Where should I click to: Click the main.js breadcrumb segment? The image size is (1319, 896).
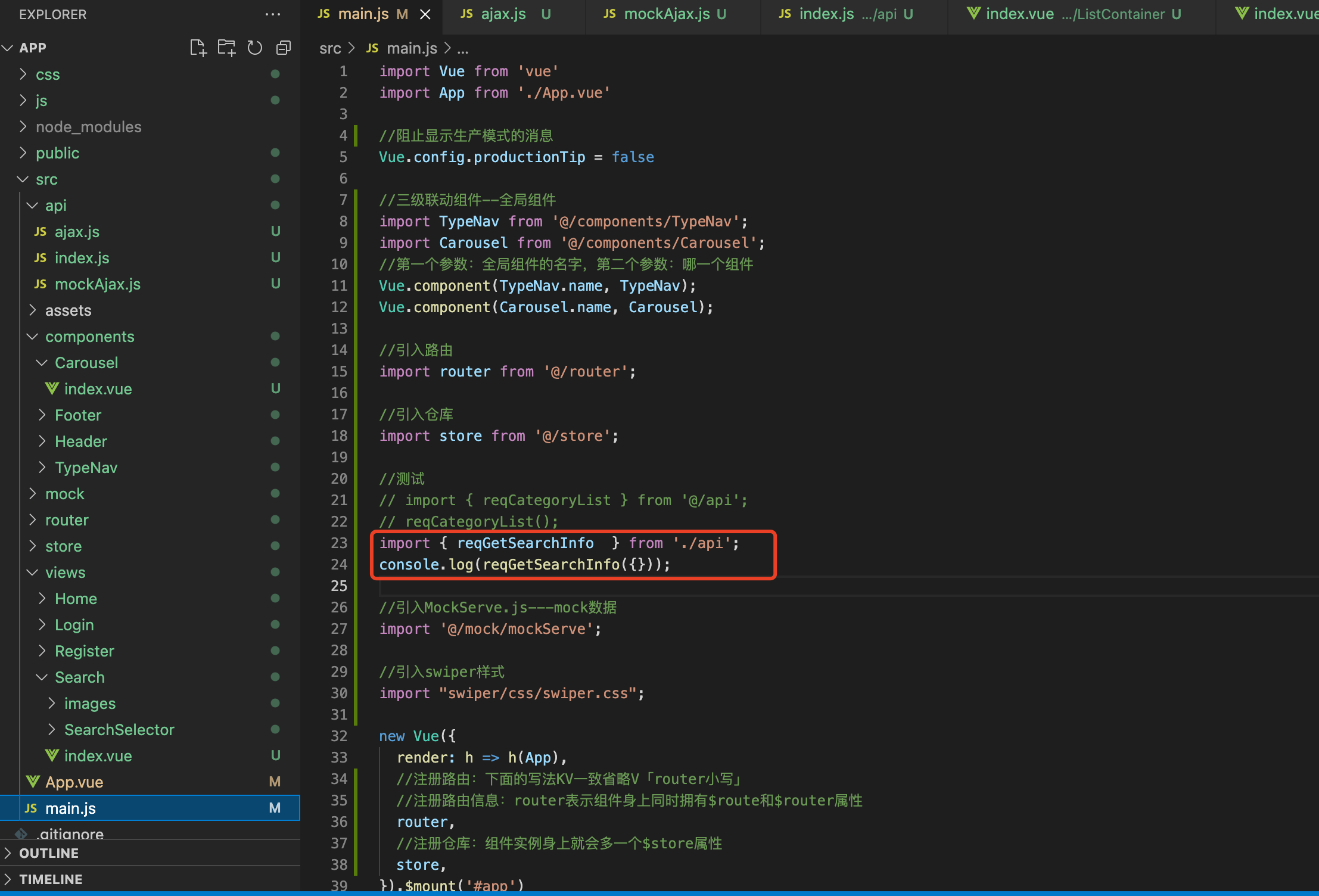(411, 48)
